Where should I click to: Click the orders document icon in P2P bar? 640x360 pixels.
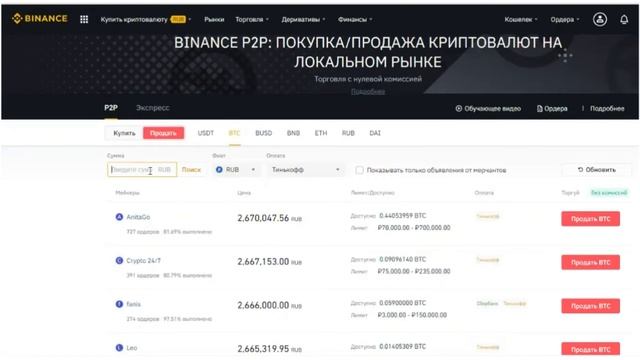pos(540,109)
